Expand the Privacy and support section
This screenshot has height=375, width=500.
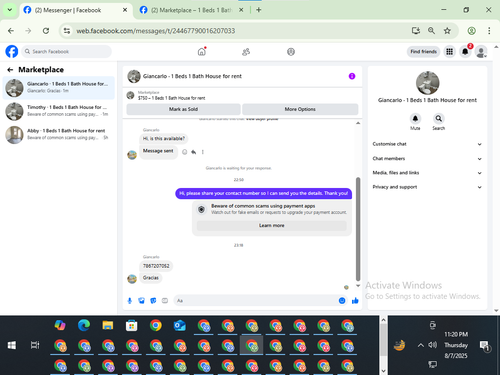[427, 187]
